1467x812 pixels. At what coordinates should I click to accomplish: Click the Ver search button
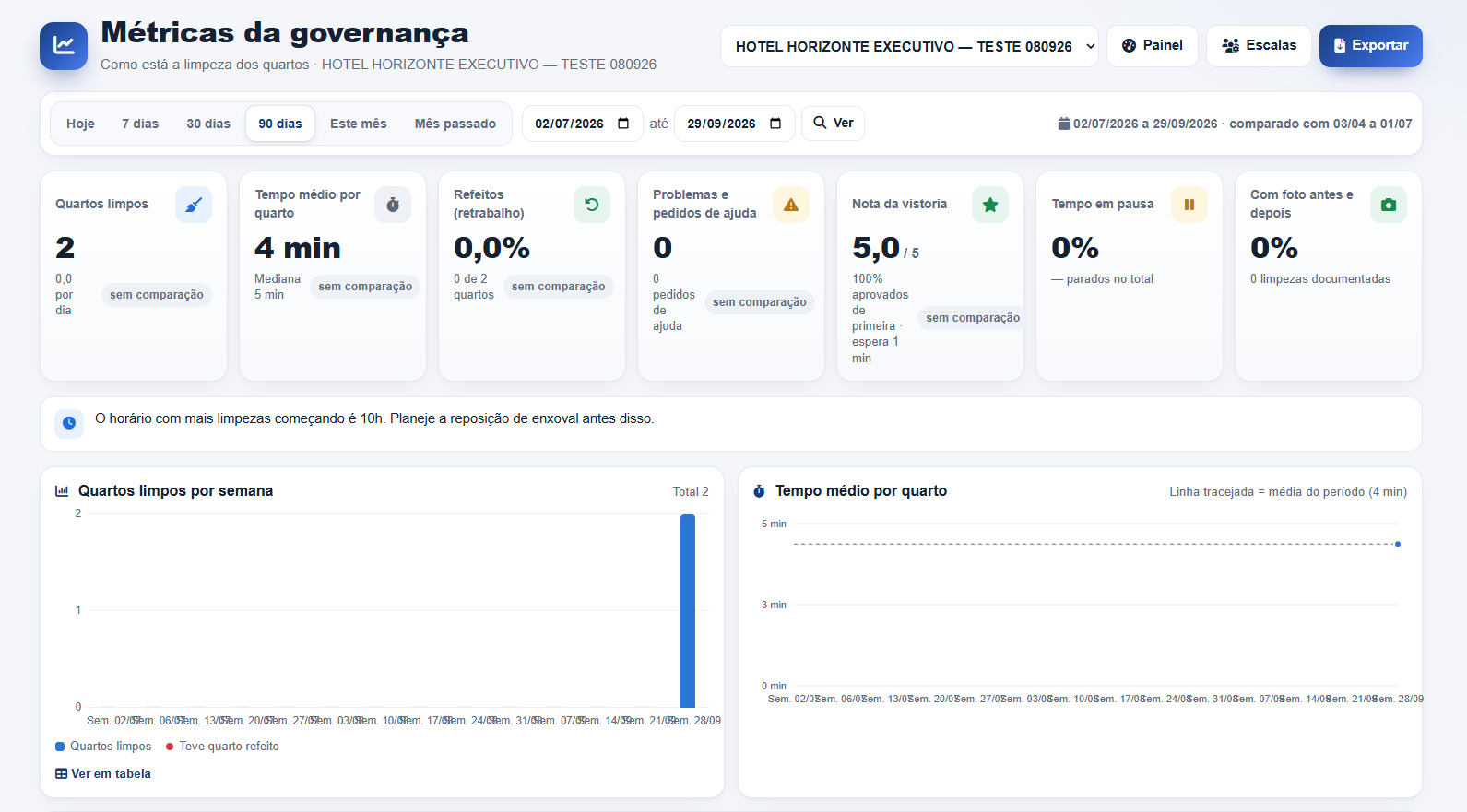coord(834,124)
